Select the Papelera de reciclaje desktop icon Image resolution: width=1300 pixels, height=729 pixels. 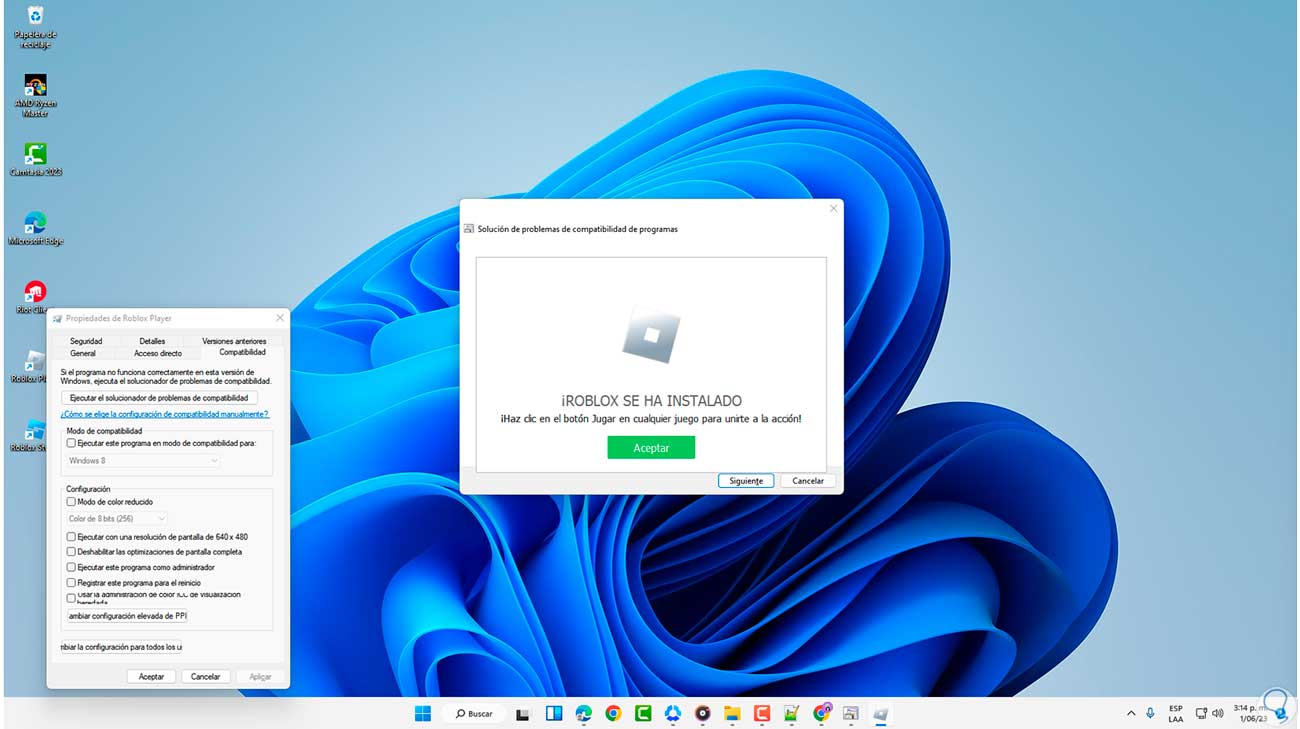pyautogui.click(x=35, y=26)
